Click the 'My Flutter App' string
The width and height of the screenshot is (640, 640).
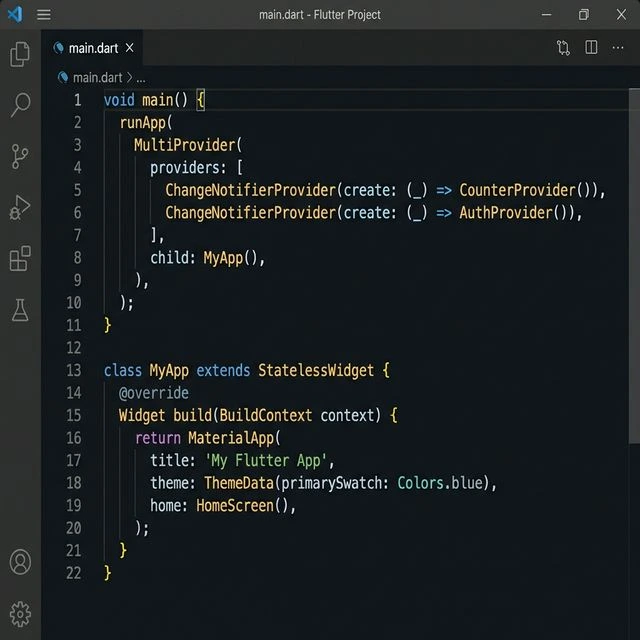(x=266, y=461)
